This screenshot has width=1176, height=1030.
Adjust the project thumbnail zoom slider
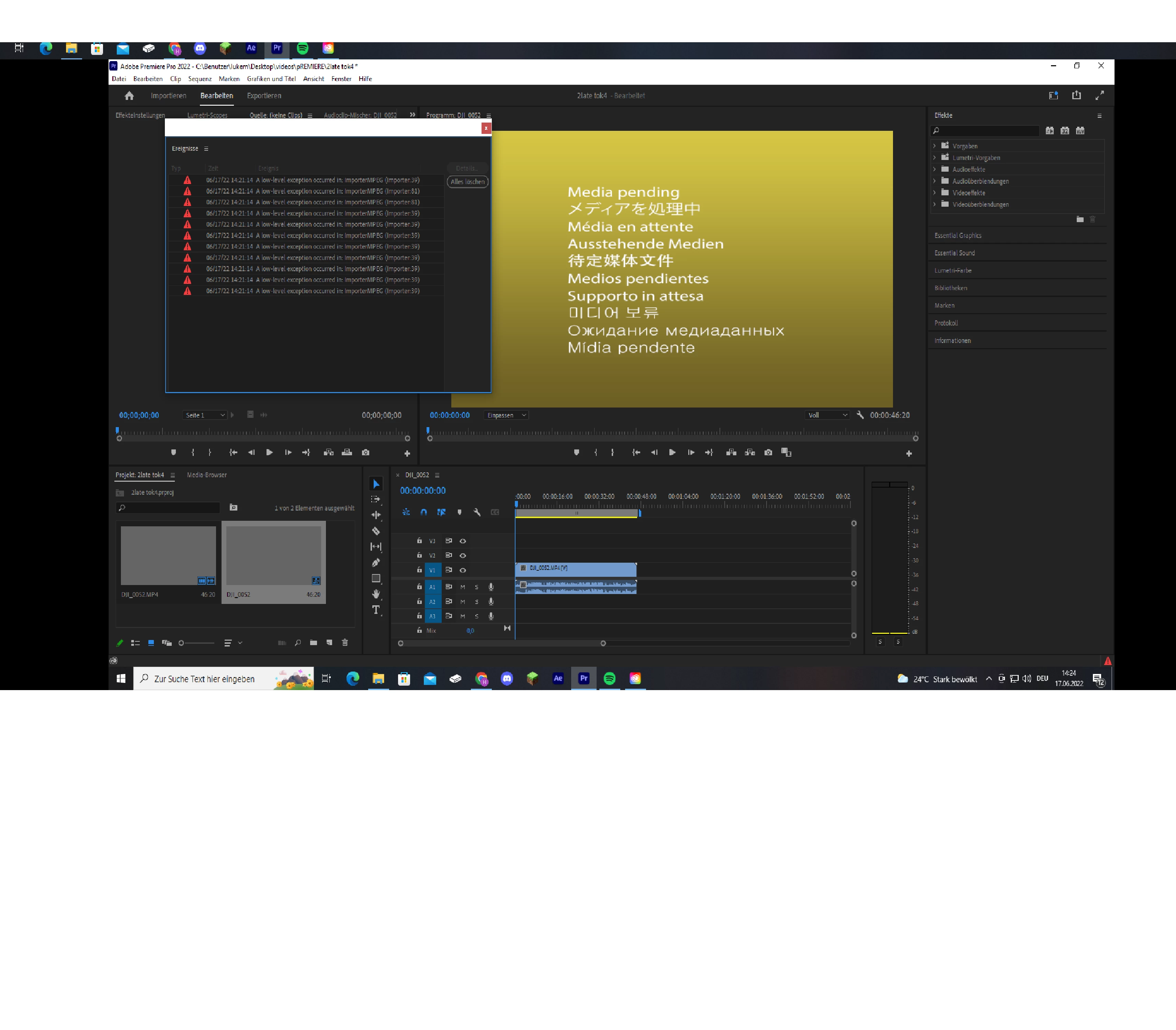pos(182,643)
